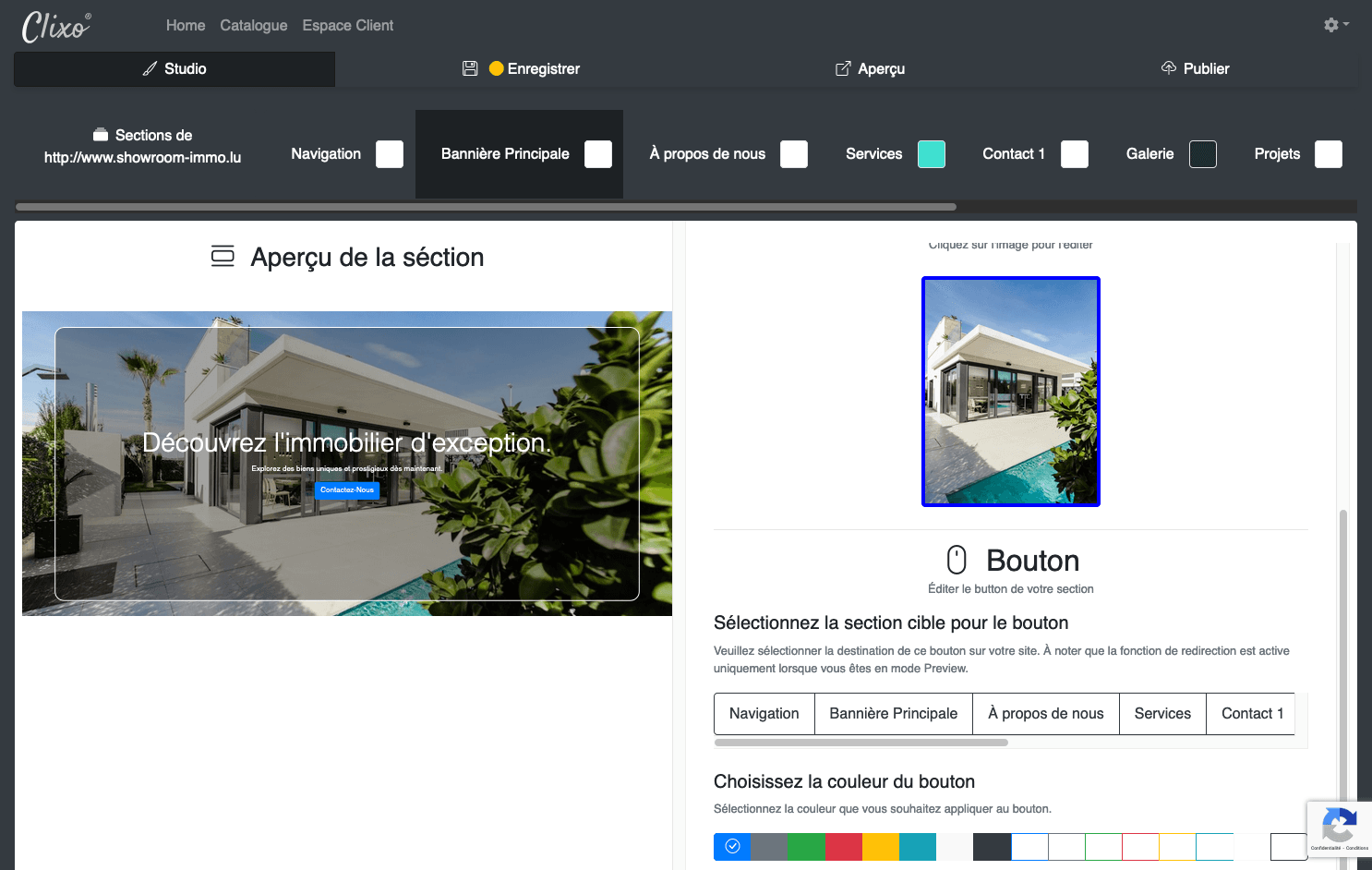Select the green outline button style
The width and height of the screenshot is (1372, 870).
1104,847
